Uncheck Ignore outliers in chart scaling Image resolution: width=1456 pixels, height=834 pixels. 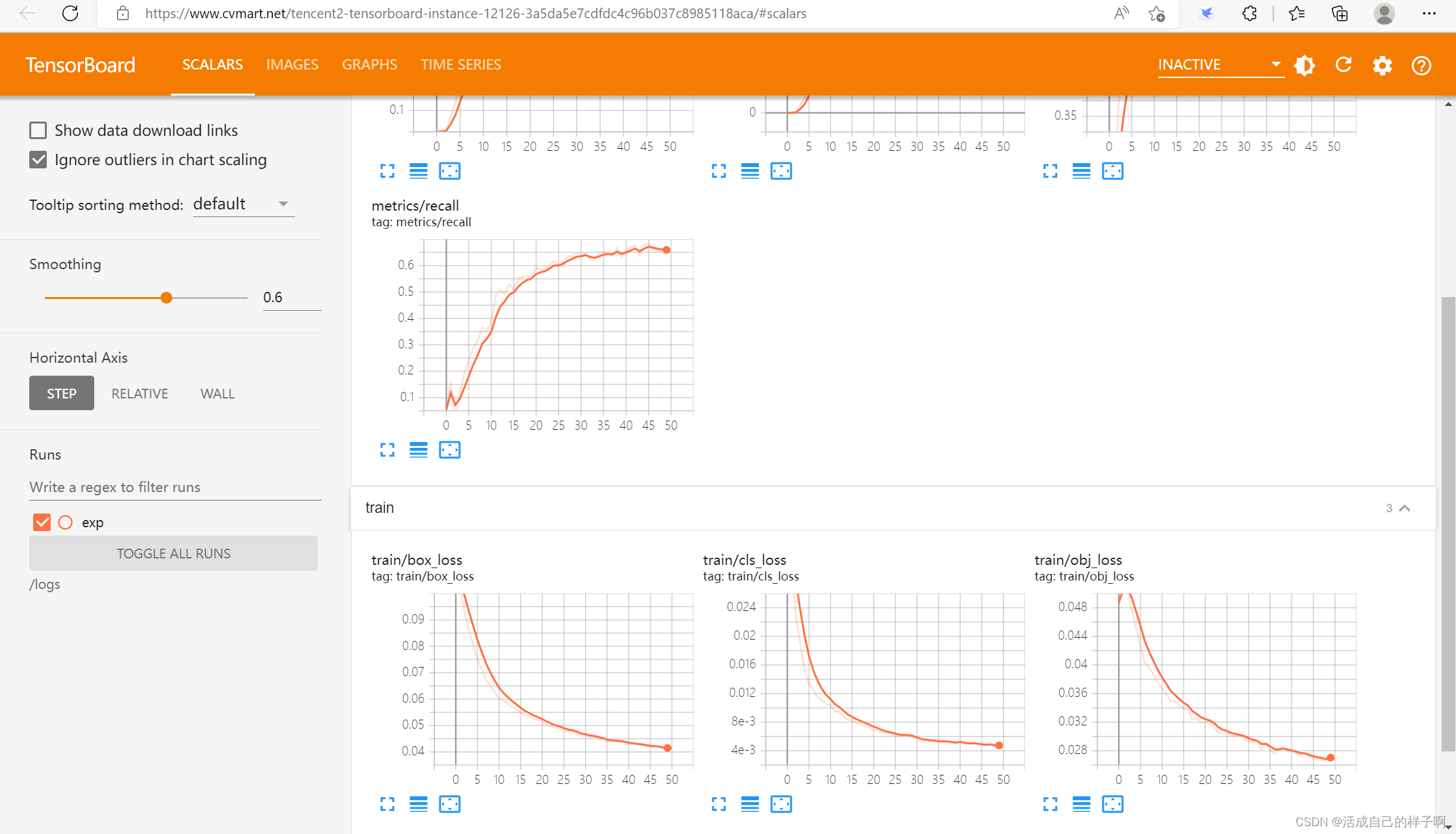pos(38,160)
